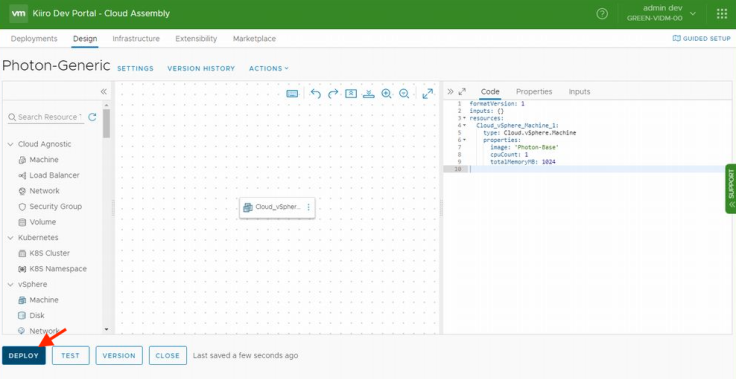Click the "type: Cloud.vSphere.Machine" code line
The height and width of the screenshot is (379, 736).
(529, 133)
